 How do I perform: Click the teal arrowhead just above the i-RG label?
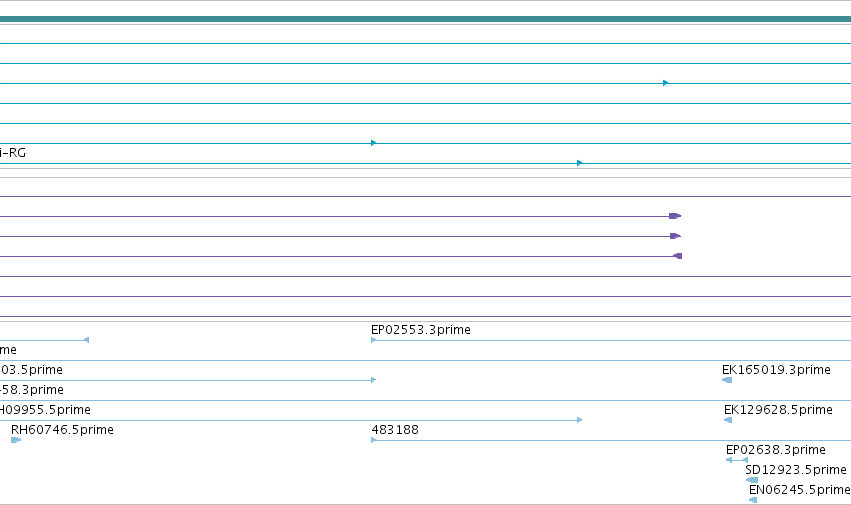373,143
